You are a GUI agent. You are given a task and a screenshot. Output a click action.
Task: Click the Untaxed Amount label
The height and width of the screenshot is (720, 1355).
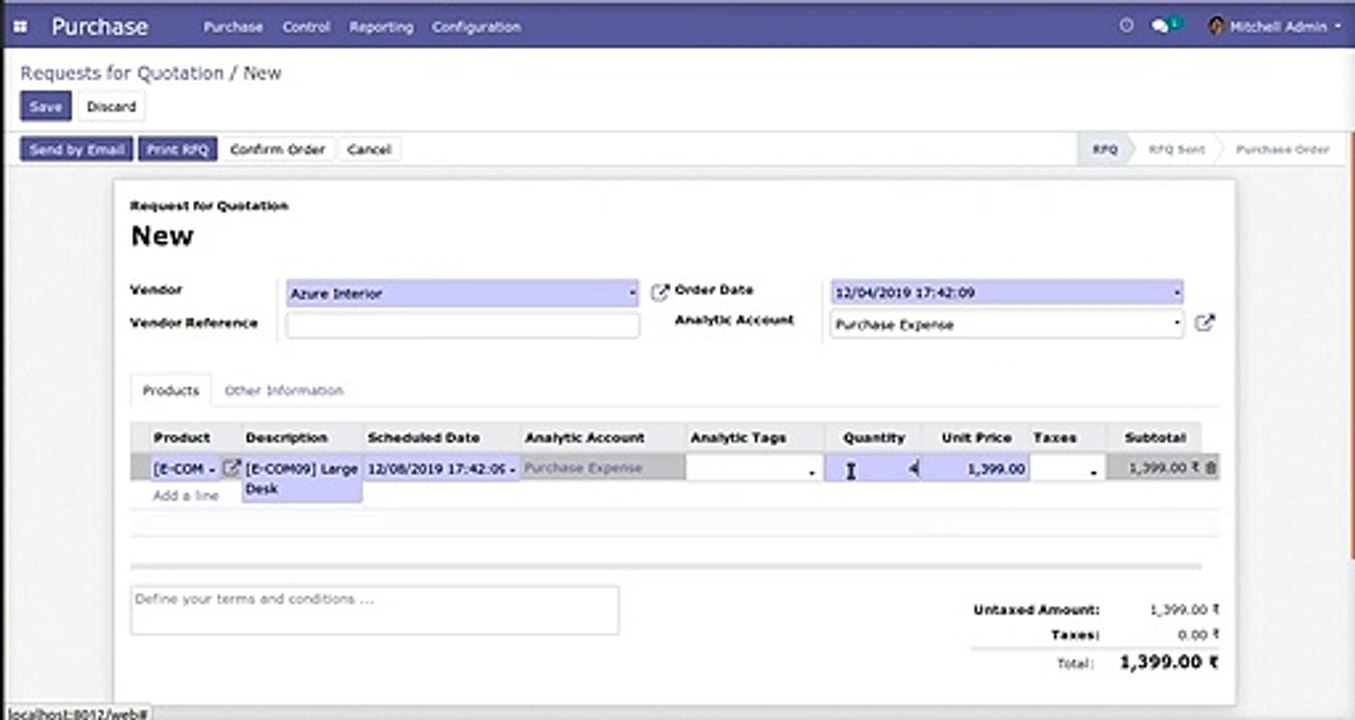click(x=1036, y=609)
